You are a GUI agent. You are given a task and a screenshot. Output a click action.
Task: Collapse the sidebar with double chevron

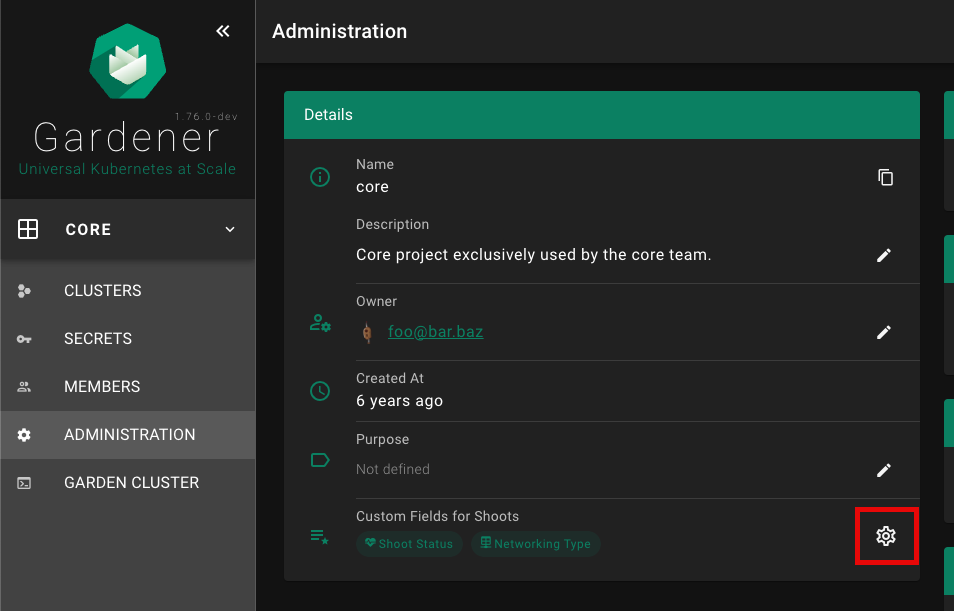[223, 31]
